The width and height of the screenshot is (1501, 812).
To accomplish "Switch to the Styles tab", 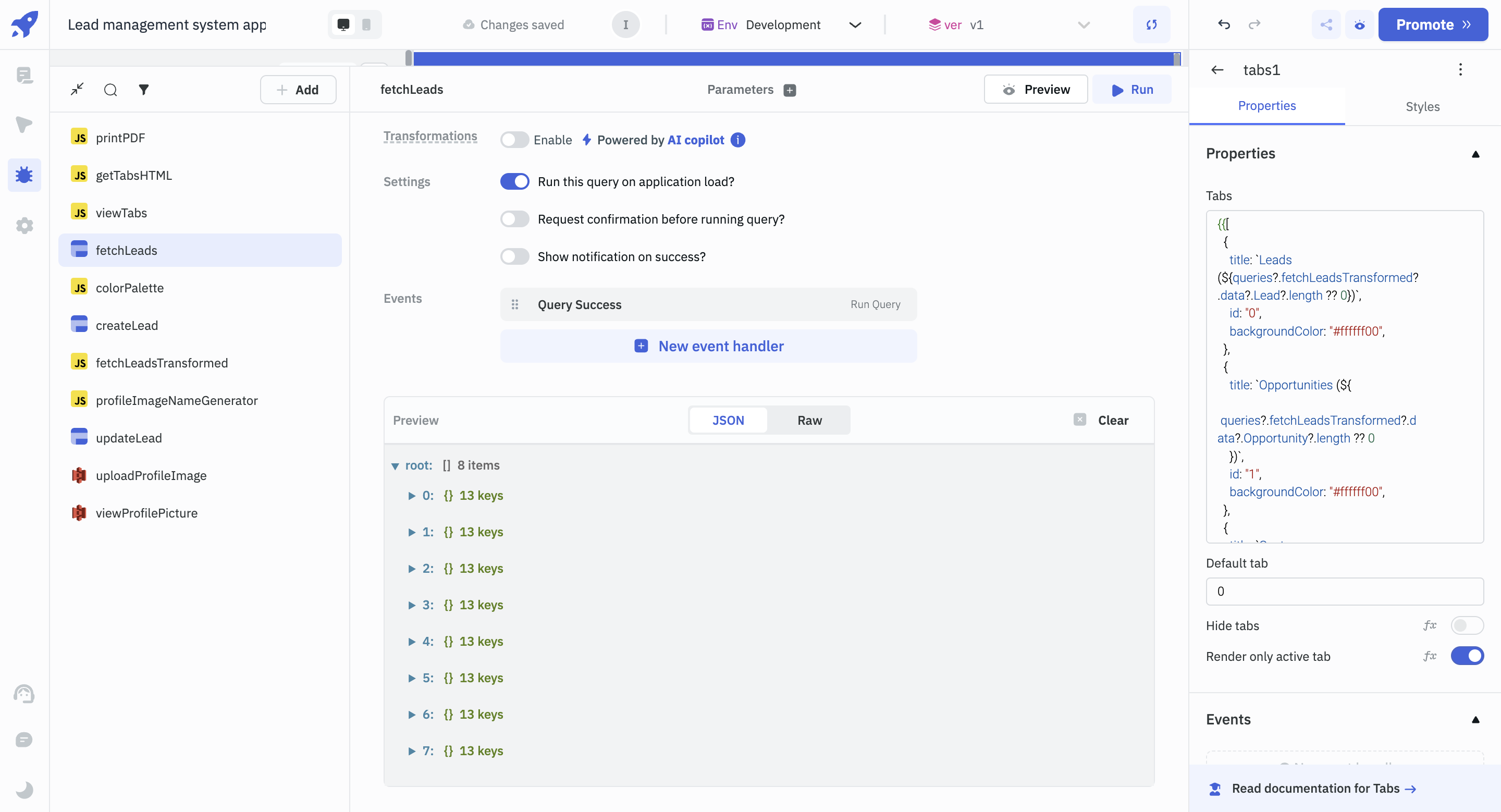I will [1422, 107].
